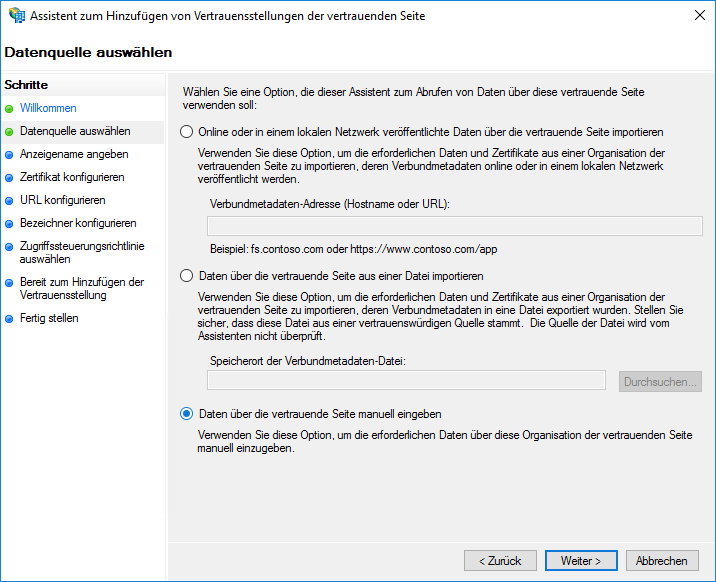Click the blue bullet beside Anzeigename angeben
The width and height of the screenshot is (716, 582).
click(10, 155)
